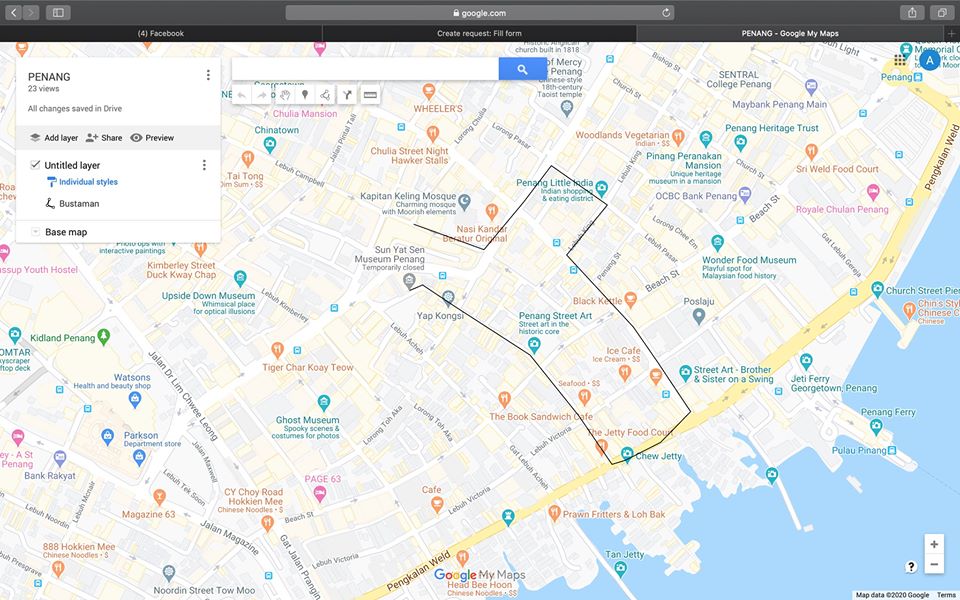The width and height of the screenshot is (960, 600).
Task: Activate the Draw a line tool
Action: [x=325, y=95]
